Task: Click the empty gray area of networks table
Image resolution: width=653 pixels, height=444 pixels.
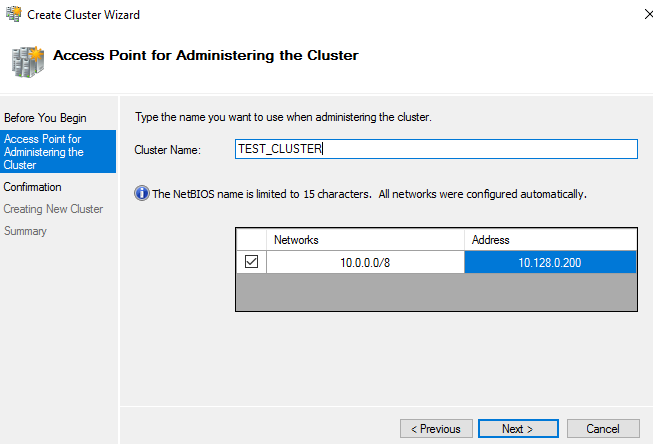Action: point(435,292)
